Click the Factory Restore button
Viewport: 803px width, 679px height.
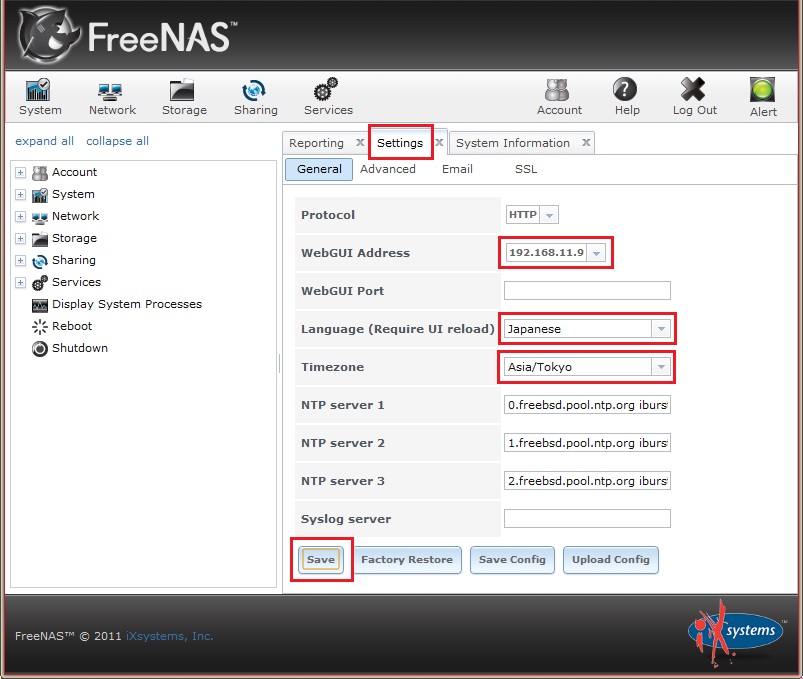(407, 560)
